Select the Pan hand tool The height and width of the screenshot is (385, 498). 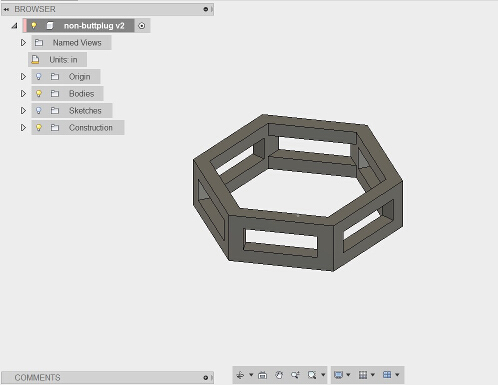(279, 375)
